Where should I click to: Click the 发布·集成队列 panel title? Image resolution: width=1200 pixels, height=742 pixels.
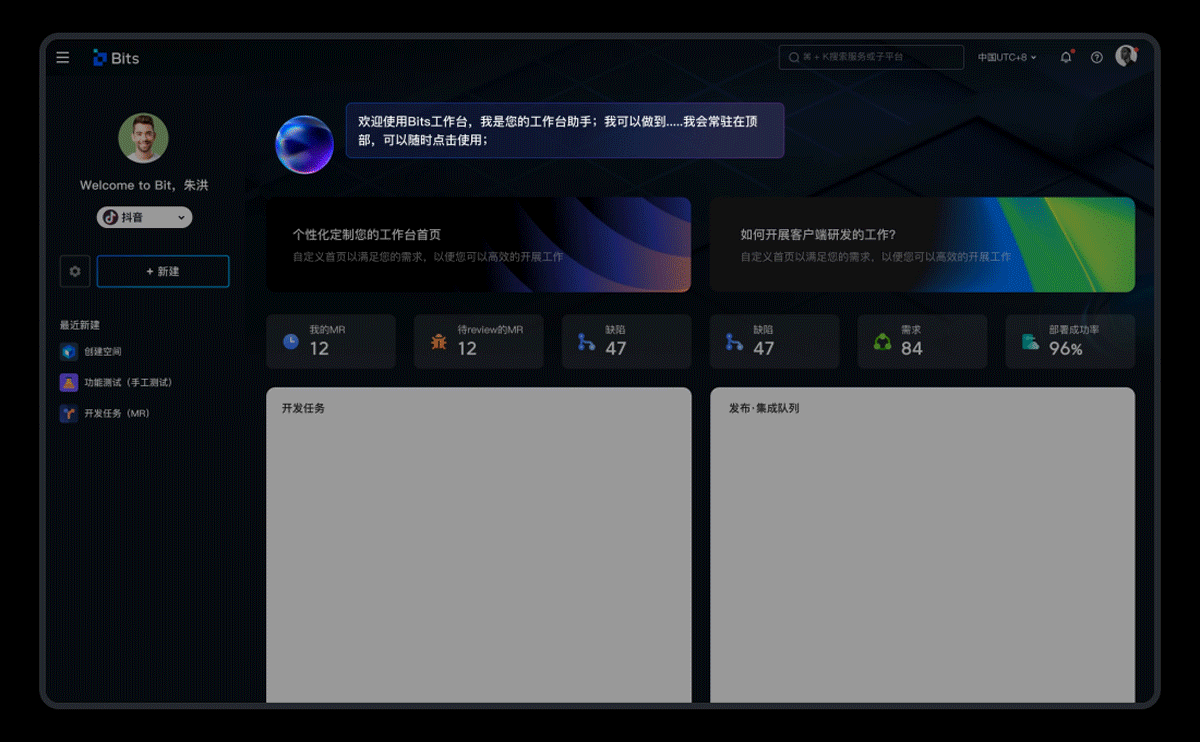pos(764,408)
